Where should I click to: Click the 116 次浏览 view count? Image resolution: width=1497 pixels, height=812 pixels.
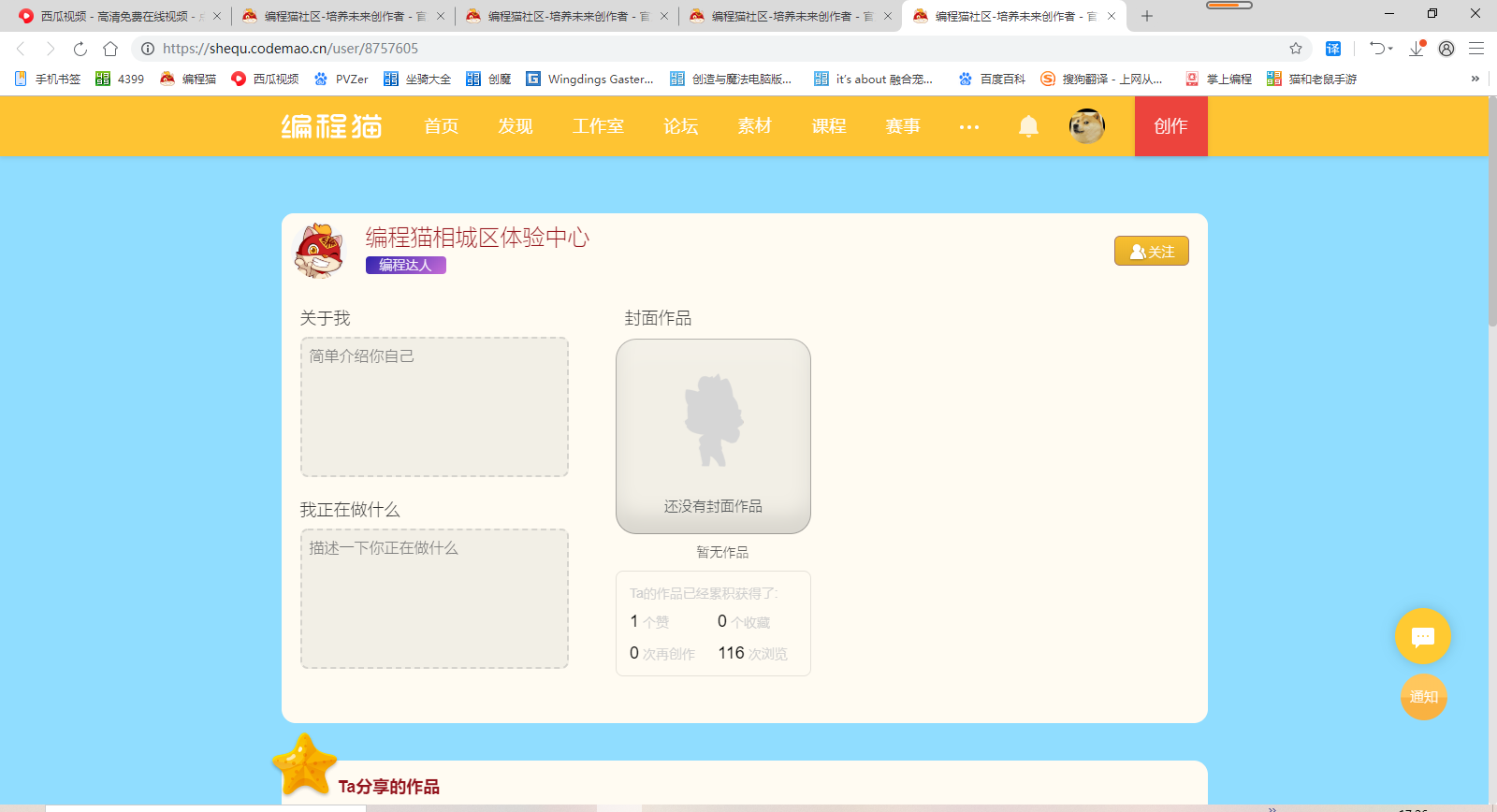pyautogui.click(x=753, y=653)
